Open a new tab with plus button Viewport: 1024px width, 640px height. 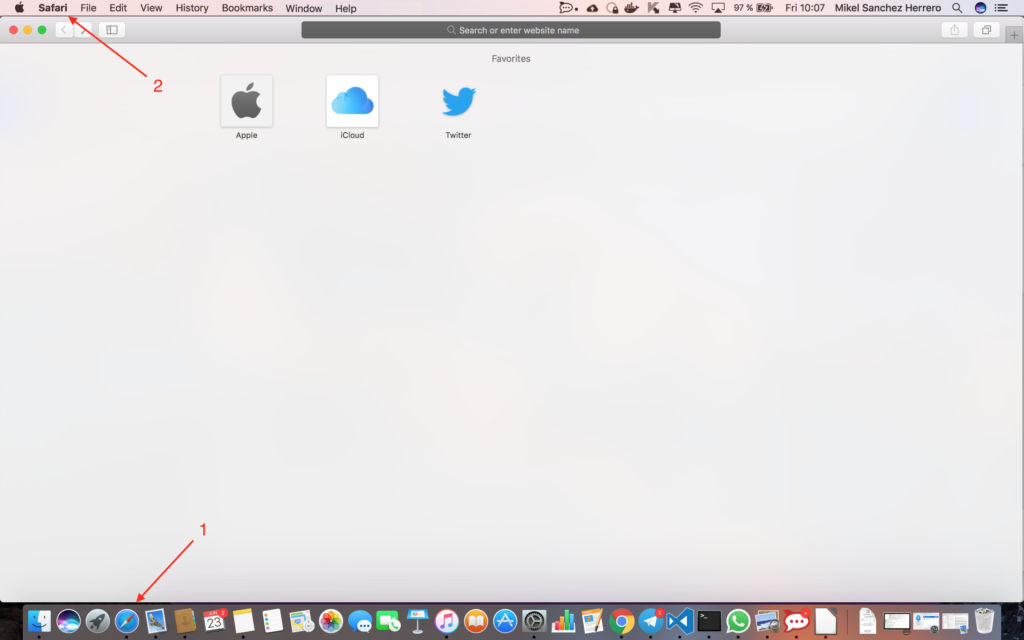(1014, 35)
